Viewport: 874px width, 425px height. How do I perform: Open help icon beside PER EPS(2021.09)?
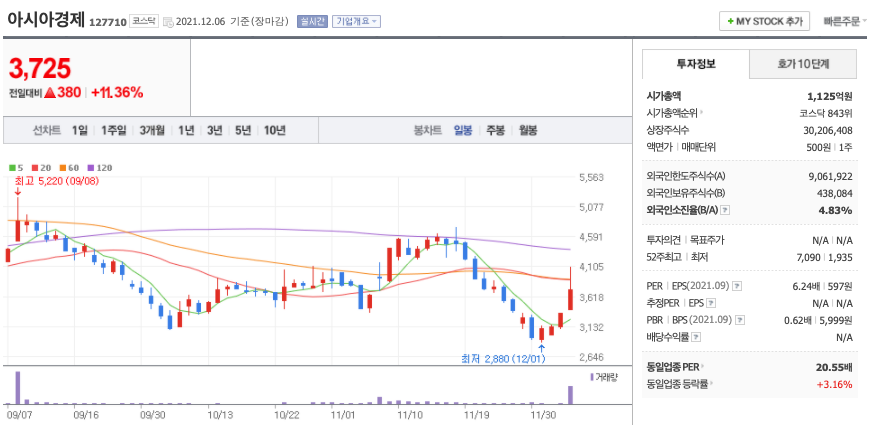[x=737, y=286]
